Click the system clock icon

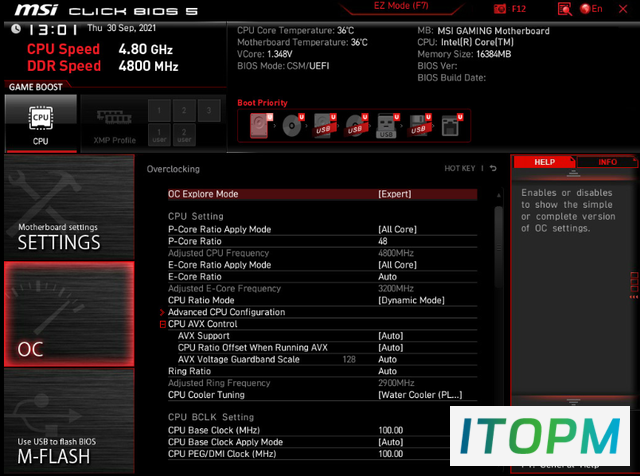pos(16,29)
